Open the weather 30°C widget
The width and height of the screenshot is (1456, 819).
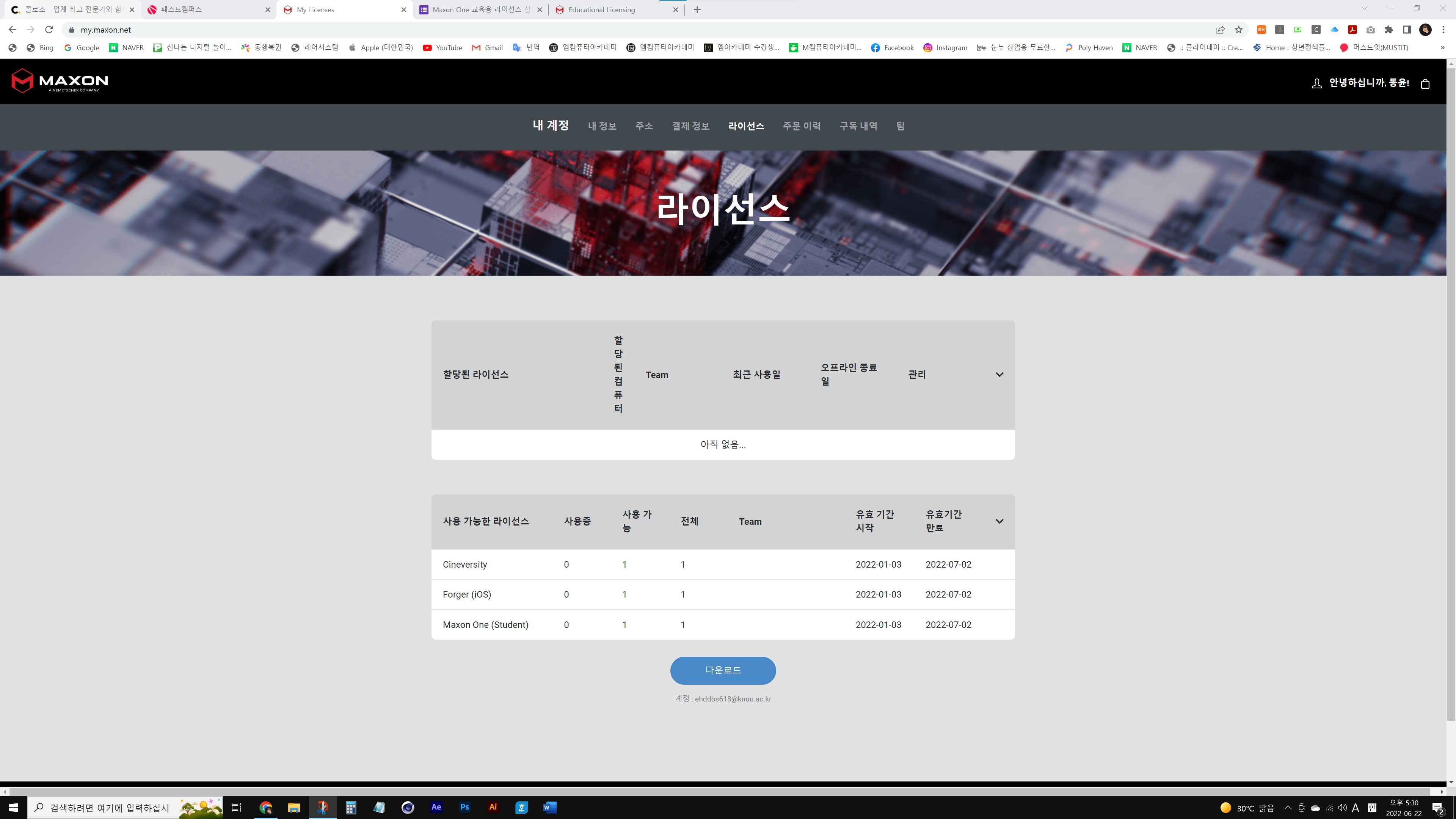(x=1247, y=808)
